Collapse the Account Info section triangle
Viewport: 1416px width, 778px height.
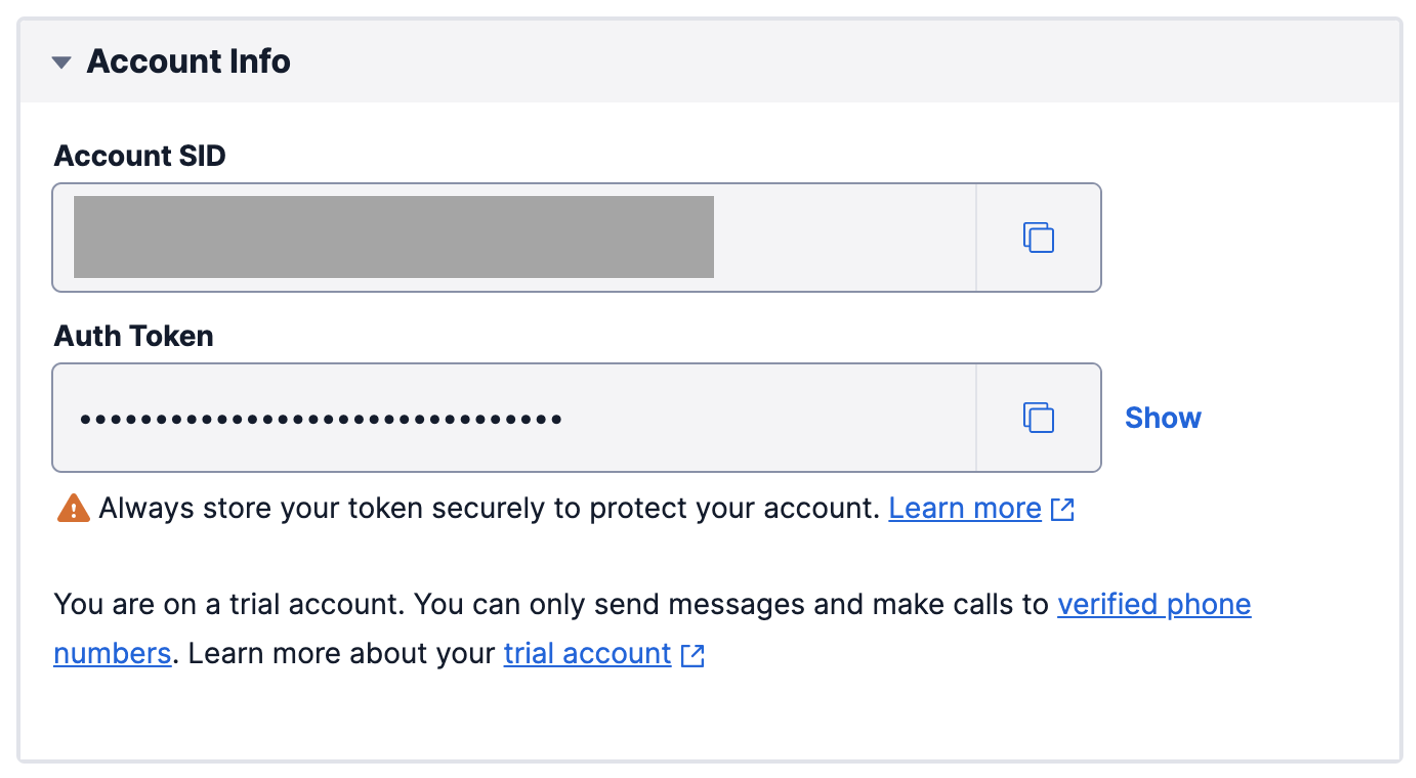62,62
